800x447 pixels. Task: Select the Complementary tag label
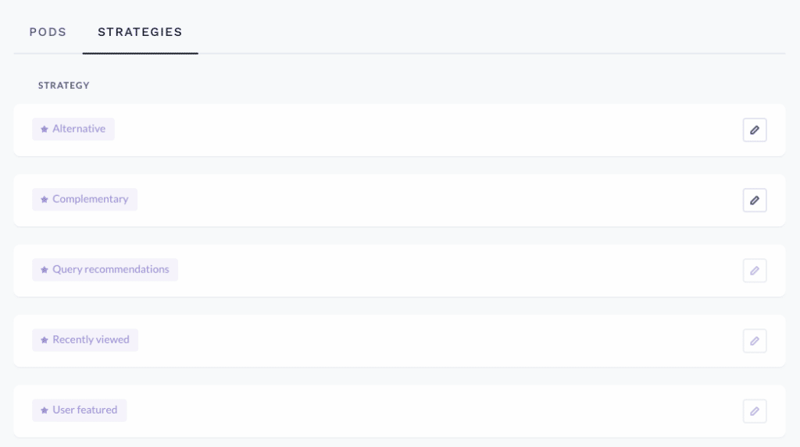click(90, 199)
